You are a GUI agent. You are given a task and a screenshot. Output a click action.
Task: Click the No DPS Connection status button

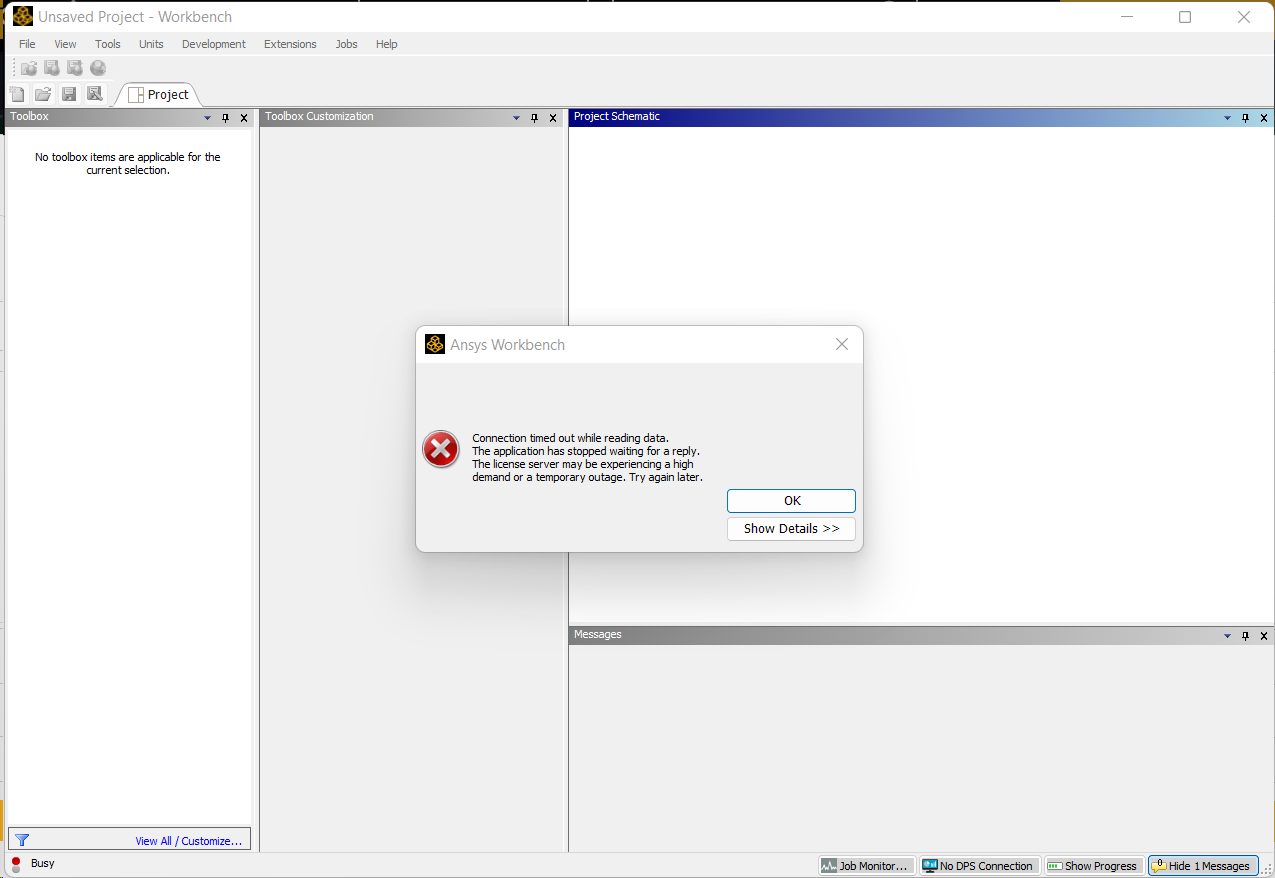978,866
